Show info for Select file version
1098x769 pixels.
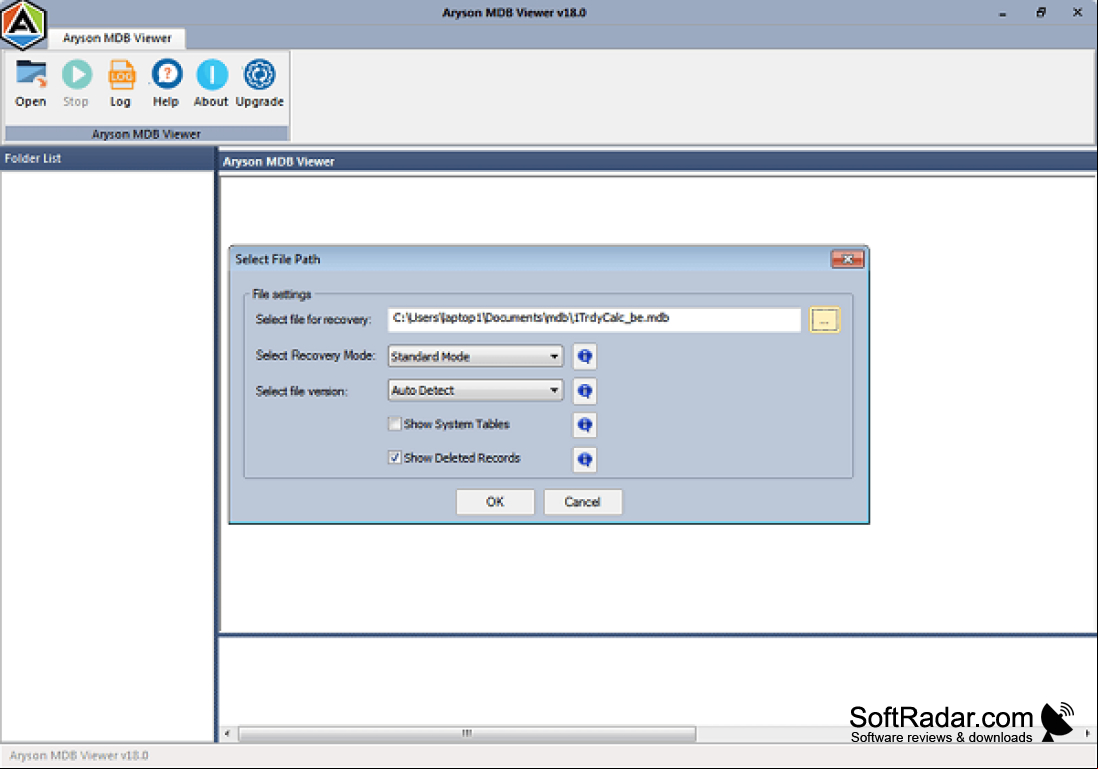[585, 391]
